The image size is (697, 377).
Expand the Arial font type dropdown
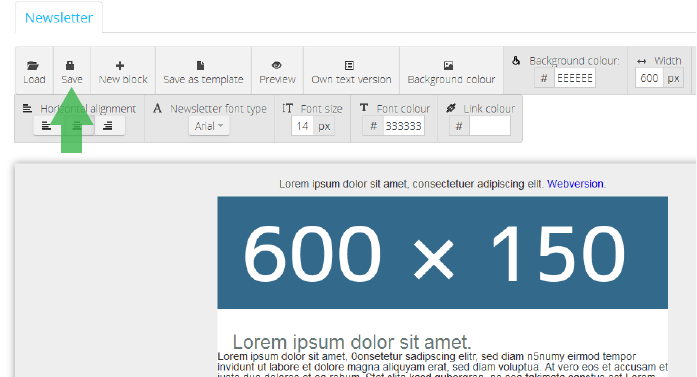(x=209, y=126)
